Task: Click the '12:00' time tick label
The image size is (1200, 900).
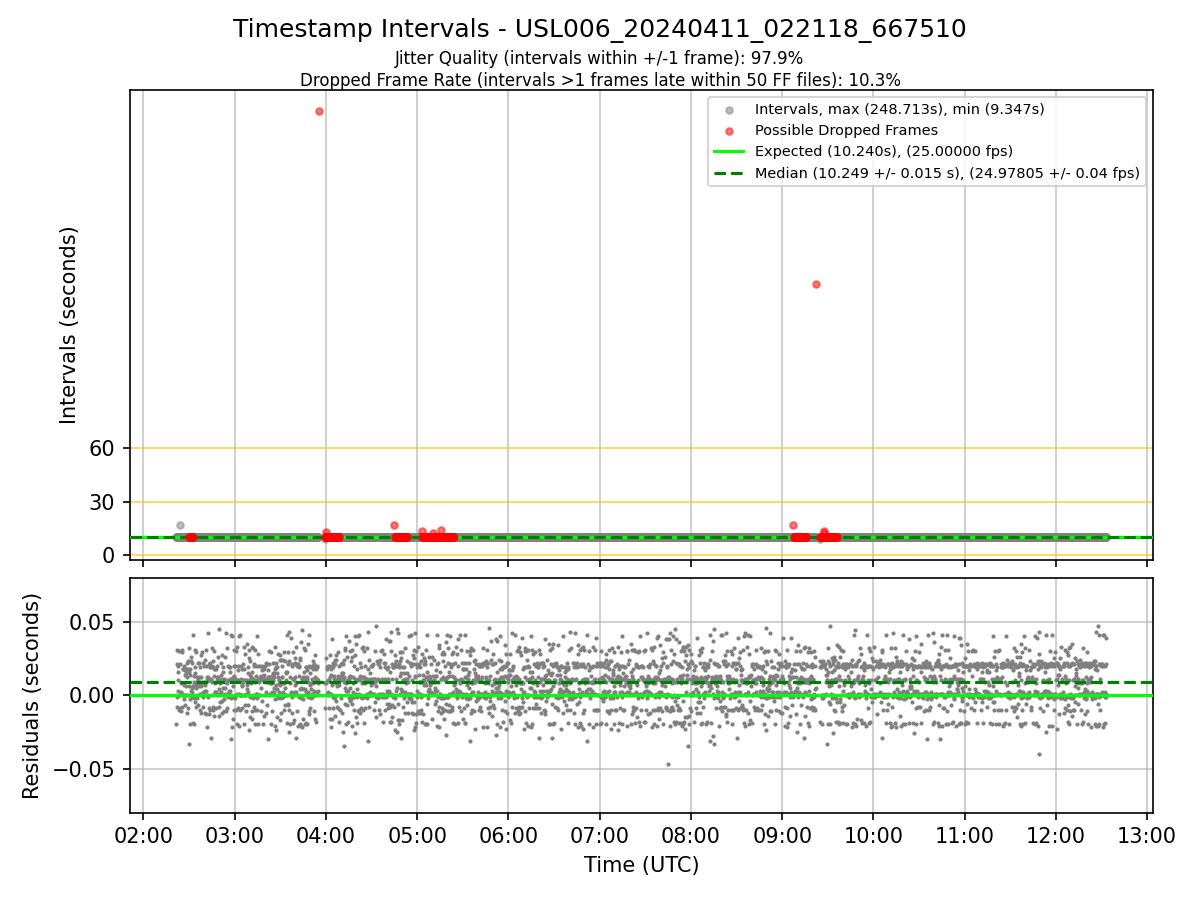Action: pyautogui.click(x=1055, y=835)
